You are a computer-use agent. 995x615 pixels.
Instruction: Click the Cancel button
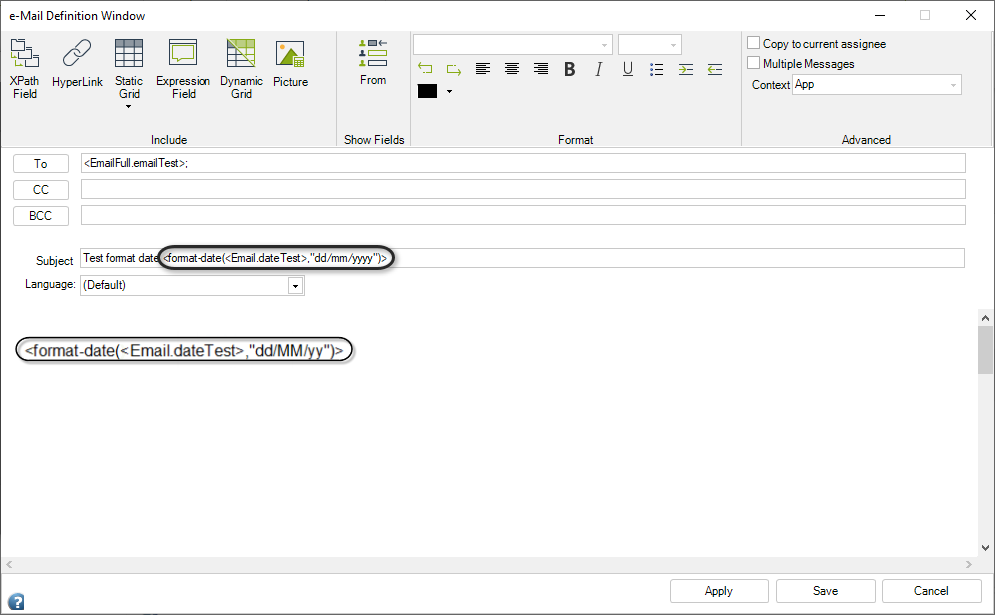931,591
